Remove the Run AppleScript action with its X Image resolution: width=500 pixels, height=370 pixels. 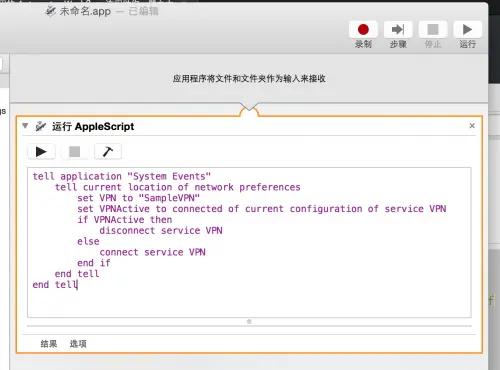472,126
